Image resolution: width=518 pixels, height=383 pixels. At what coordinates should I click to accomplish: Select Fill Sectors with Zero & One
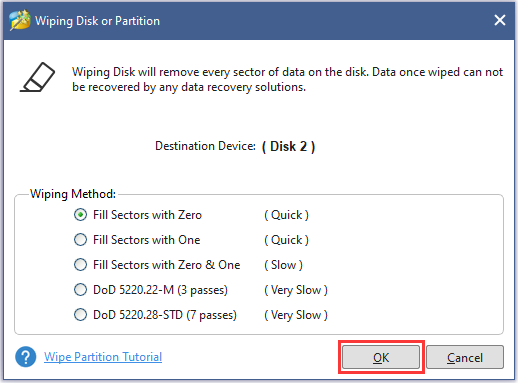[157, 265]
